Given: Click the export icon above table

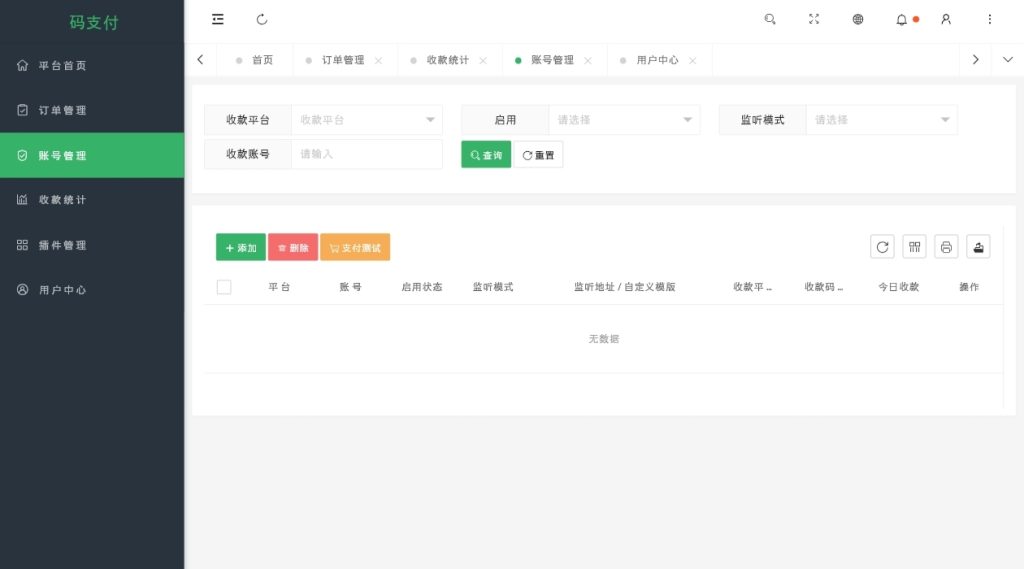Looking at the screenshot, I should [978, 247].
